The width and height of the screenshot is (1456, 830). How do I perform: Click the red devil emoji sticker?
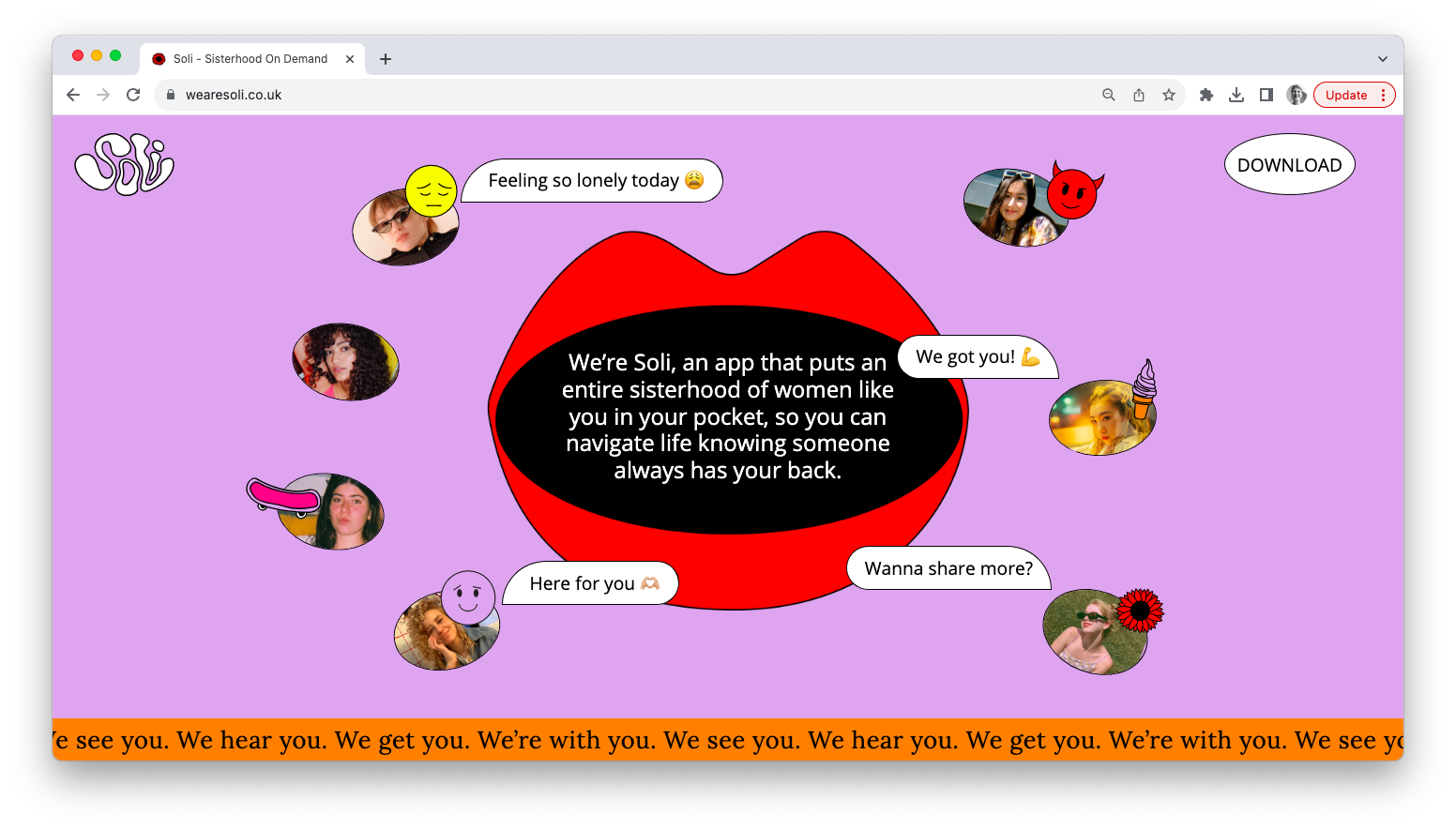coord(1073,190)
